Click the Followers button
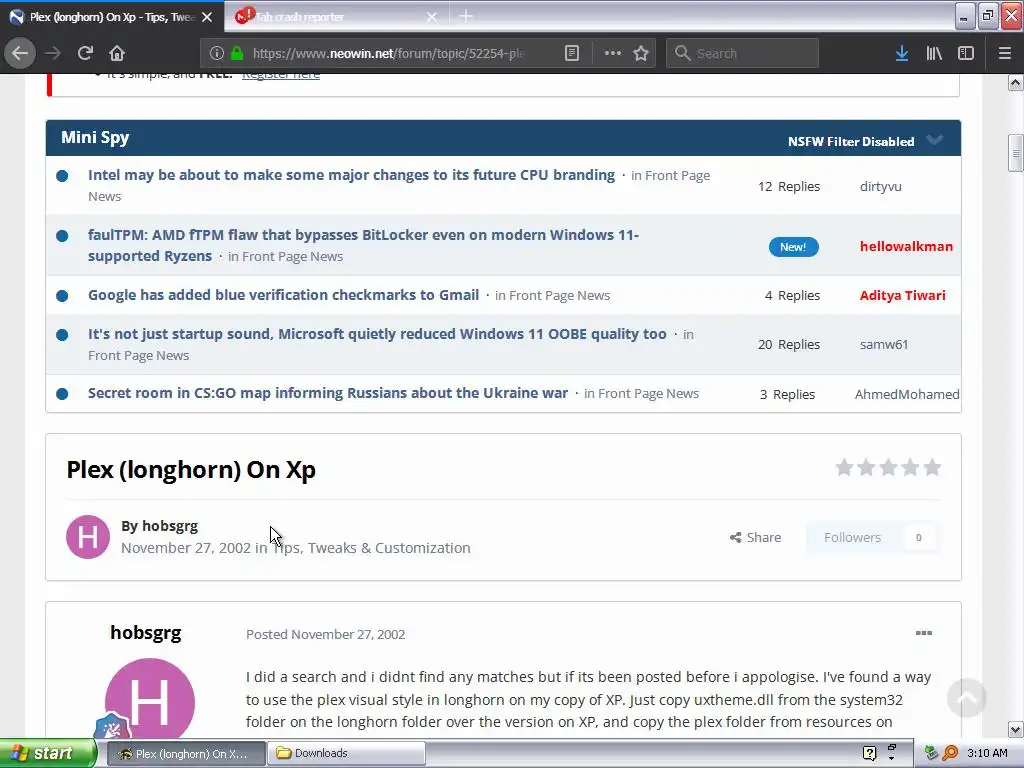1024x768 pixels. pyautogui.click(x=852, y=537)
